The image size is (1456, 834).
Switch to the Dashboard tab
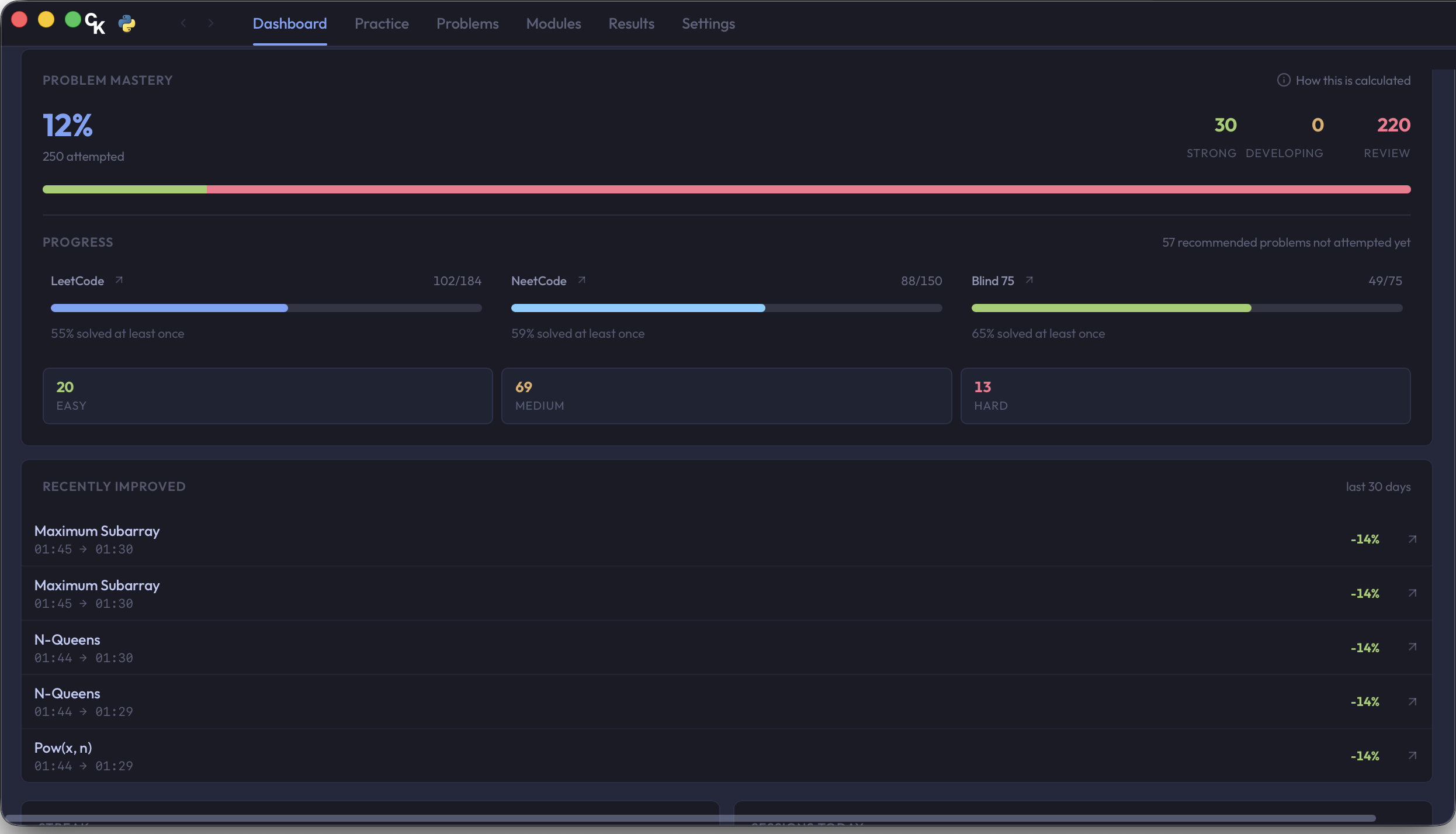[290, 23]
